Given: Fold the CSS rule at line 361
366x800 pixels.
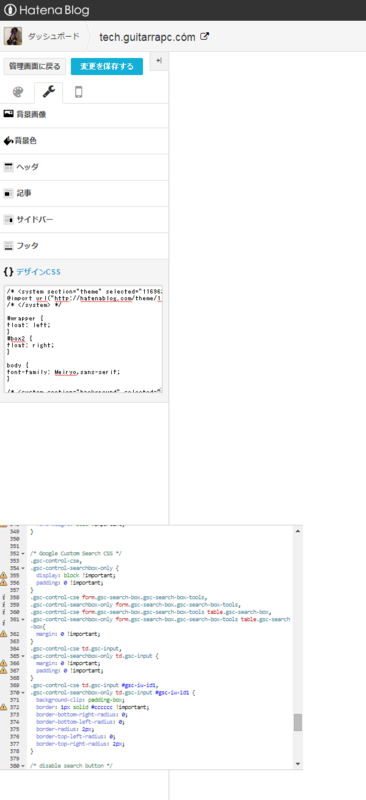Looking at the screenshot, I should [23, 619].
